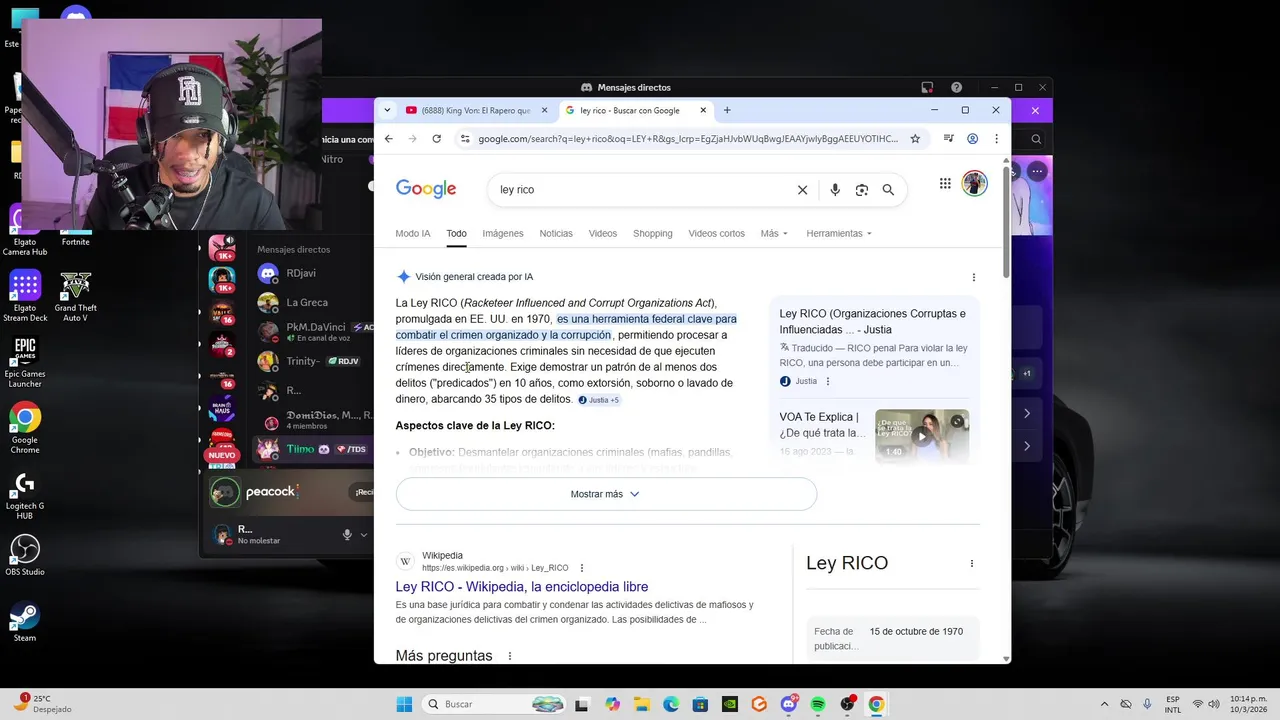Open Windows Start menu
This screenshot has height=720, width=1280.
(x=404, y=704)
